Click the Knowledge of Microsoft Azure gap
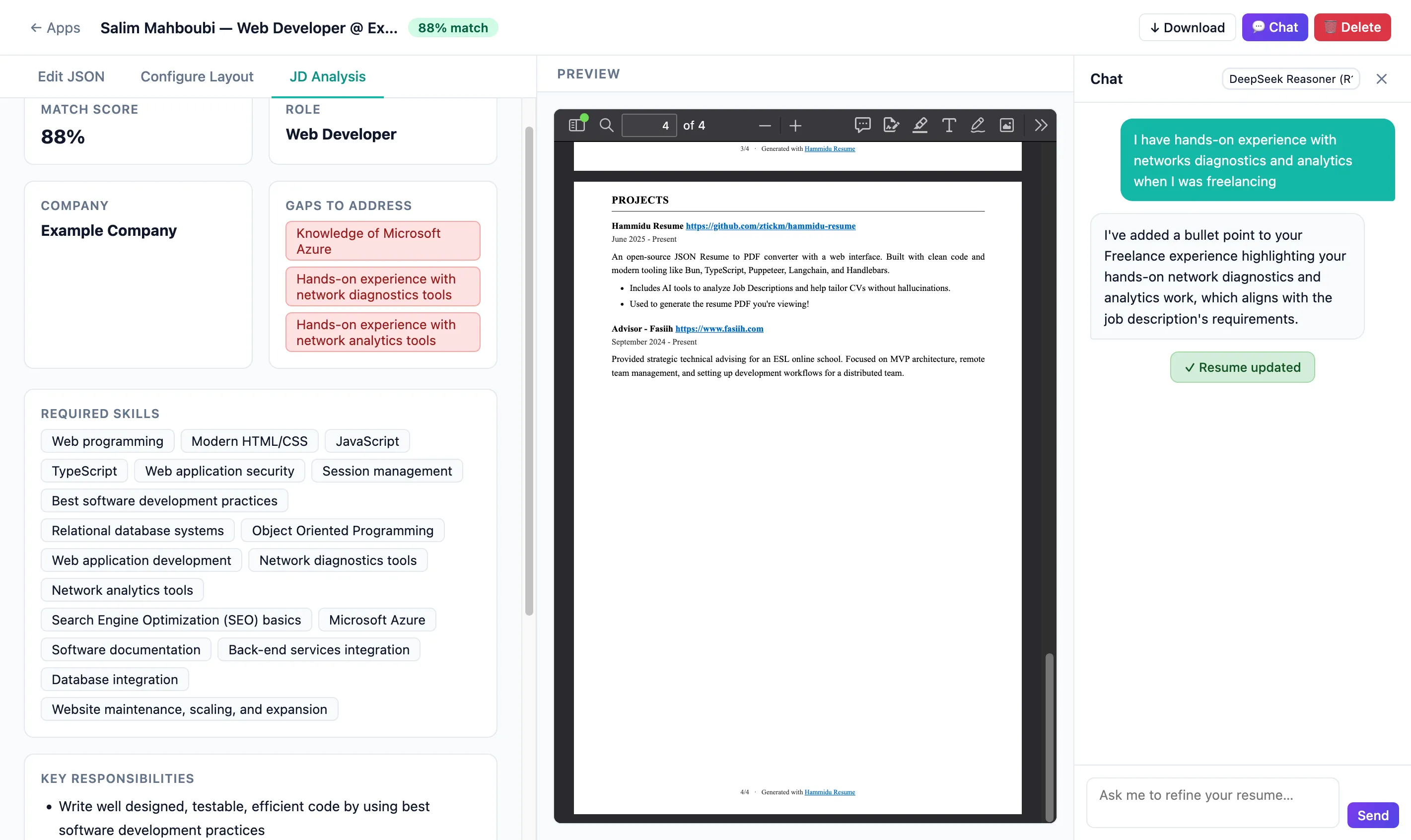 (383, 241)
